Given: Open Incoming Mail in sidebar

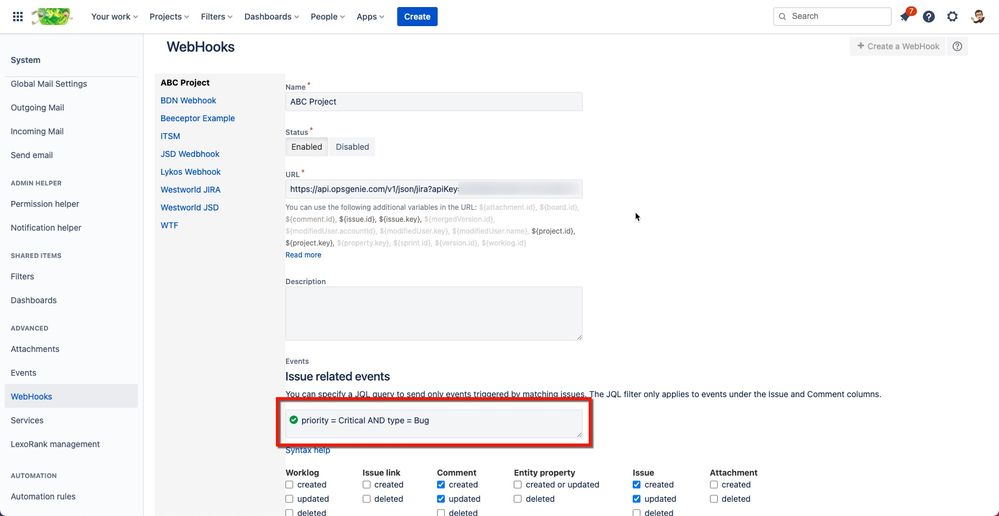Looking at the screenshot, I should pos(37,131).
